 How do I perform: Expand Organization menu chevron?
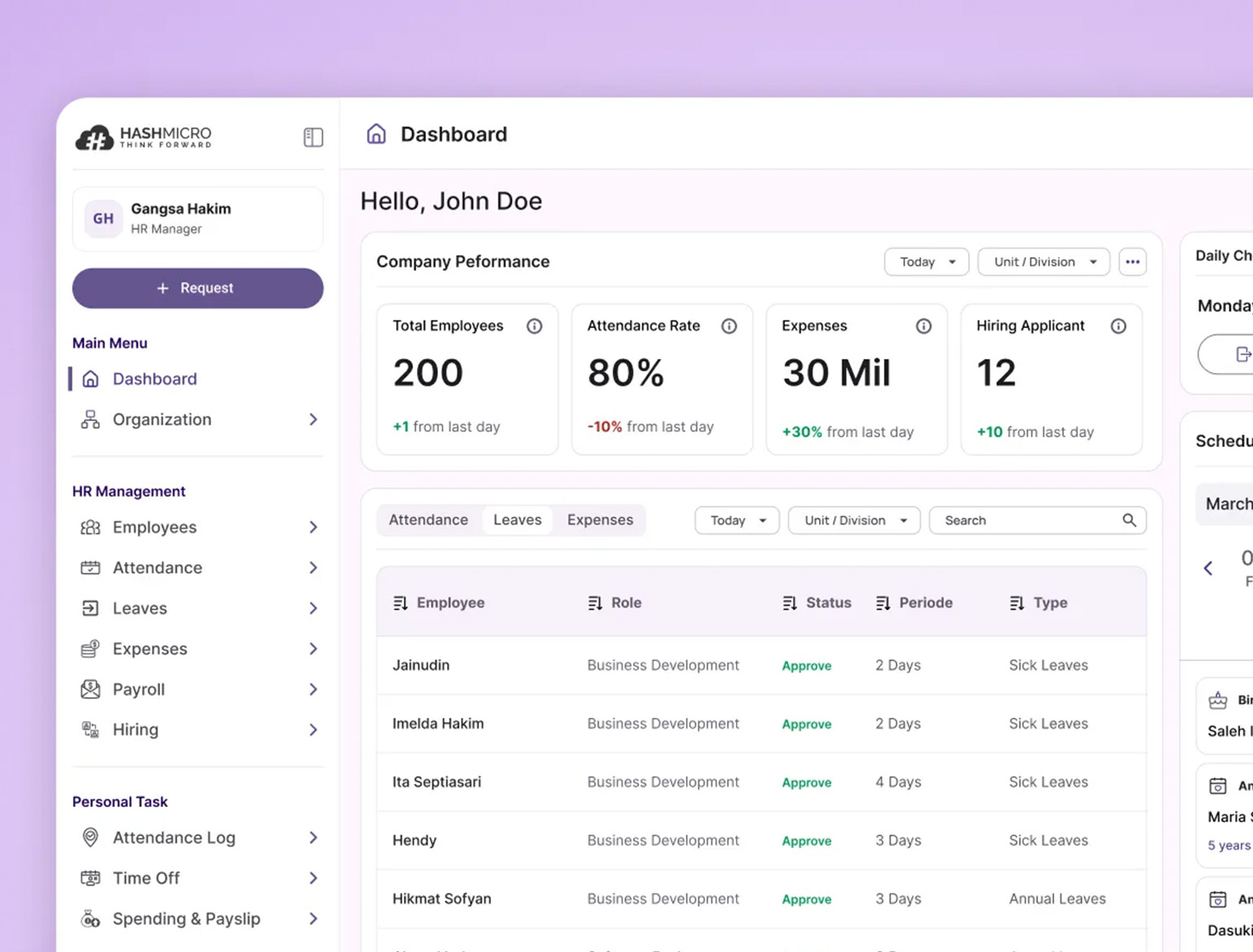[x=313, y=419]
